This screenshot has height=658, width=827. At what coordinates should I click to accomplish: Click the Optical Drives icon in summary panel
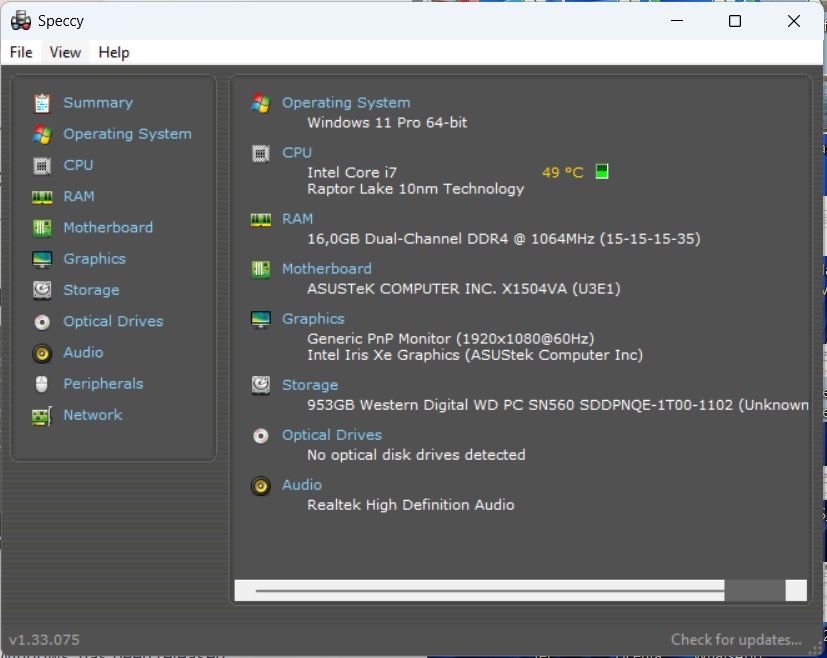[261, 436]
